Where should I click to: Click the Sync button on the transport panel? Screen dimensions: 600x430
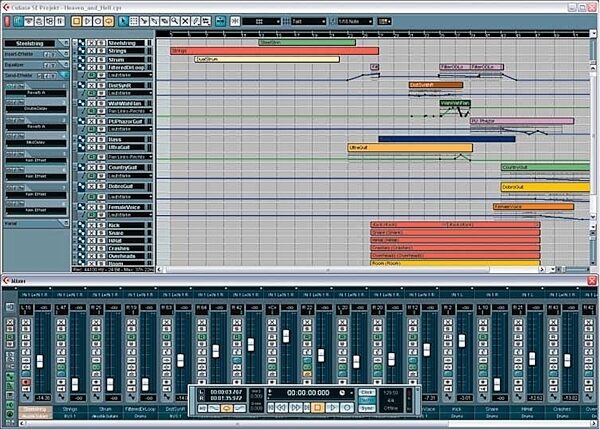point(367,408)
